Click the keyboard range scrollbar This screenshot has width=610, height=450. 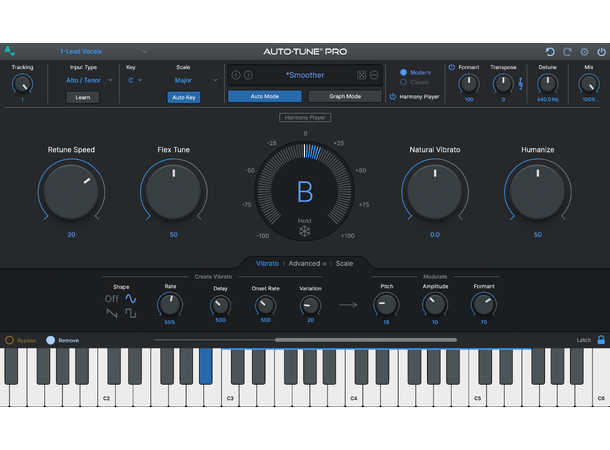pyautogui.click(x=366, y=340)
